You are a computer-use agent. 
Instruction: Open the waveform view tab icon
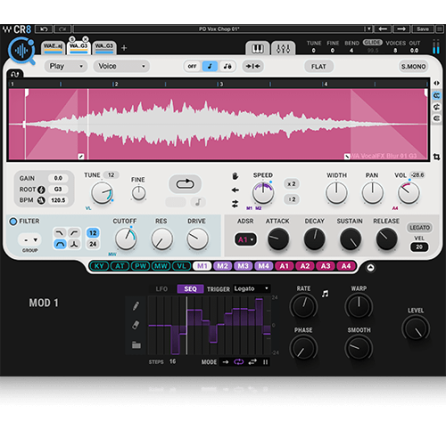pos(15,74)
